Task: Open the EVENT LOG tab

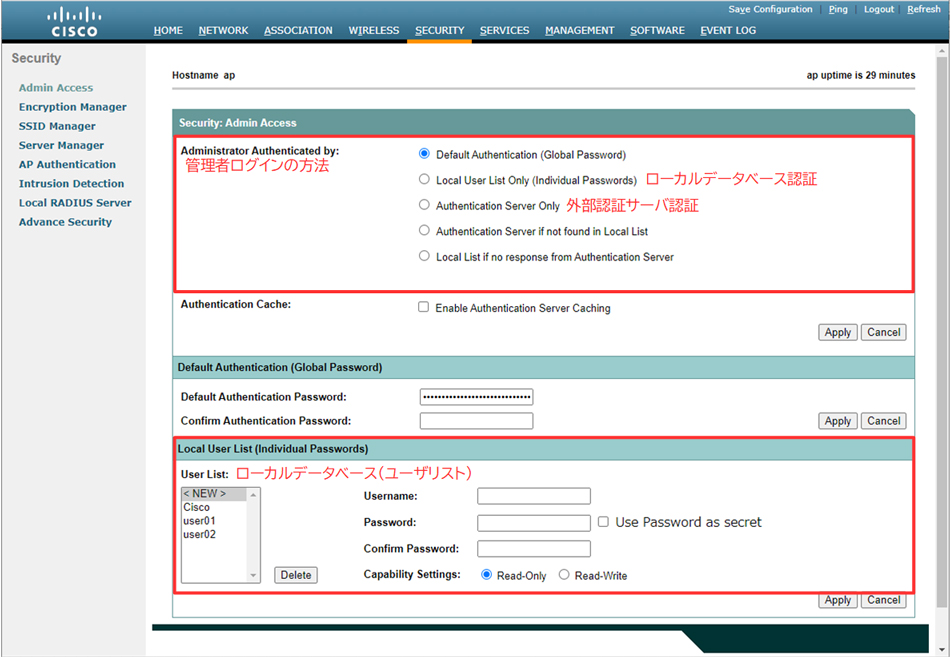Action: point(727,31)
